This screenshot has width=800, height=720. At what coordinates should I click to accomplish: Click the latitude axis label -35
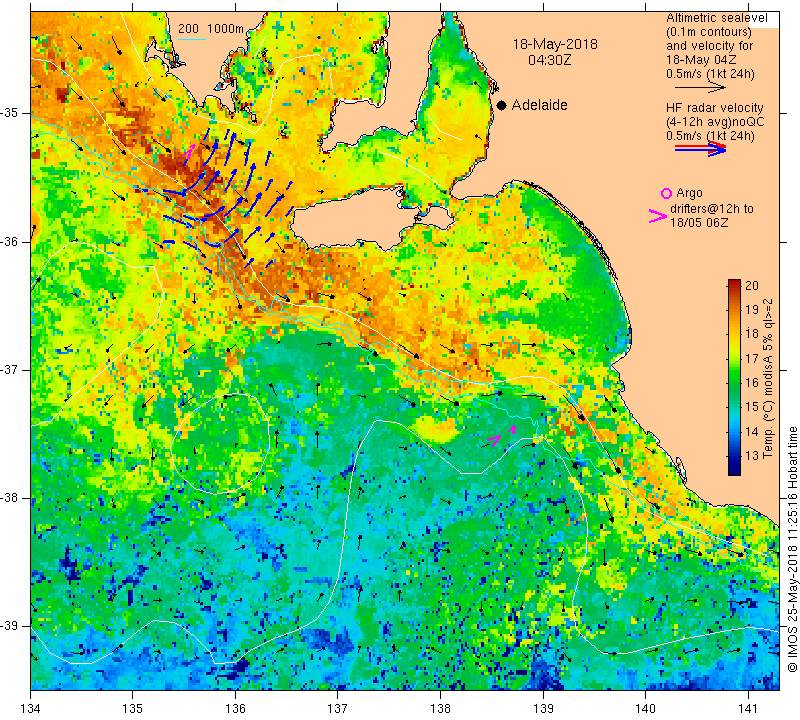pyautogui.click(x=10, y=113)
